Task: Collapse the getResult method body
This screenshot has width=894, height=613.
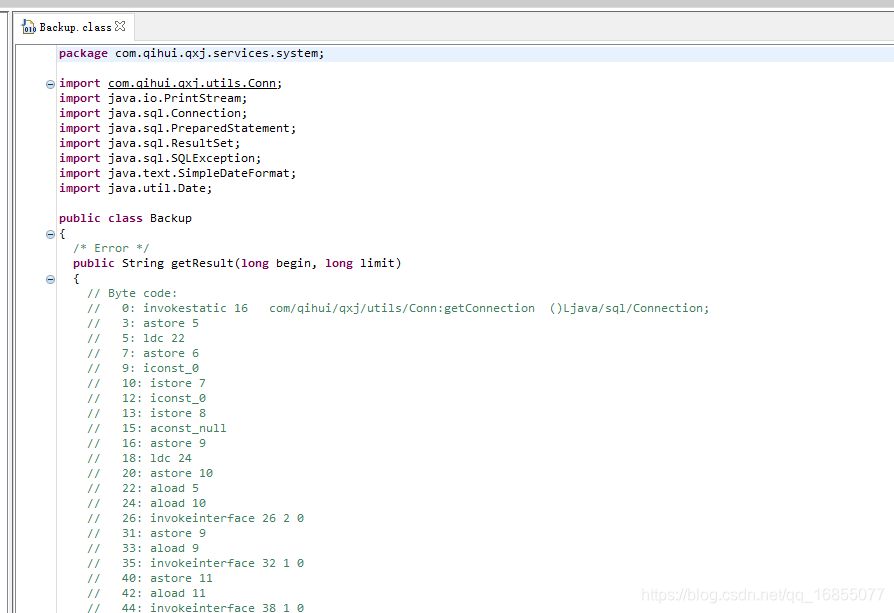Action: click(50, 279)
